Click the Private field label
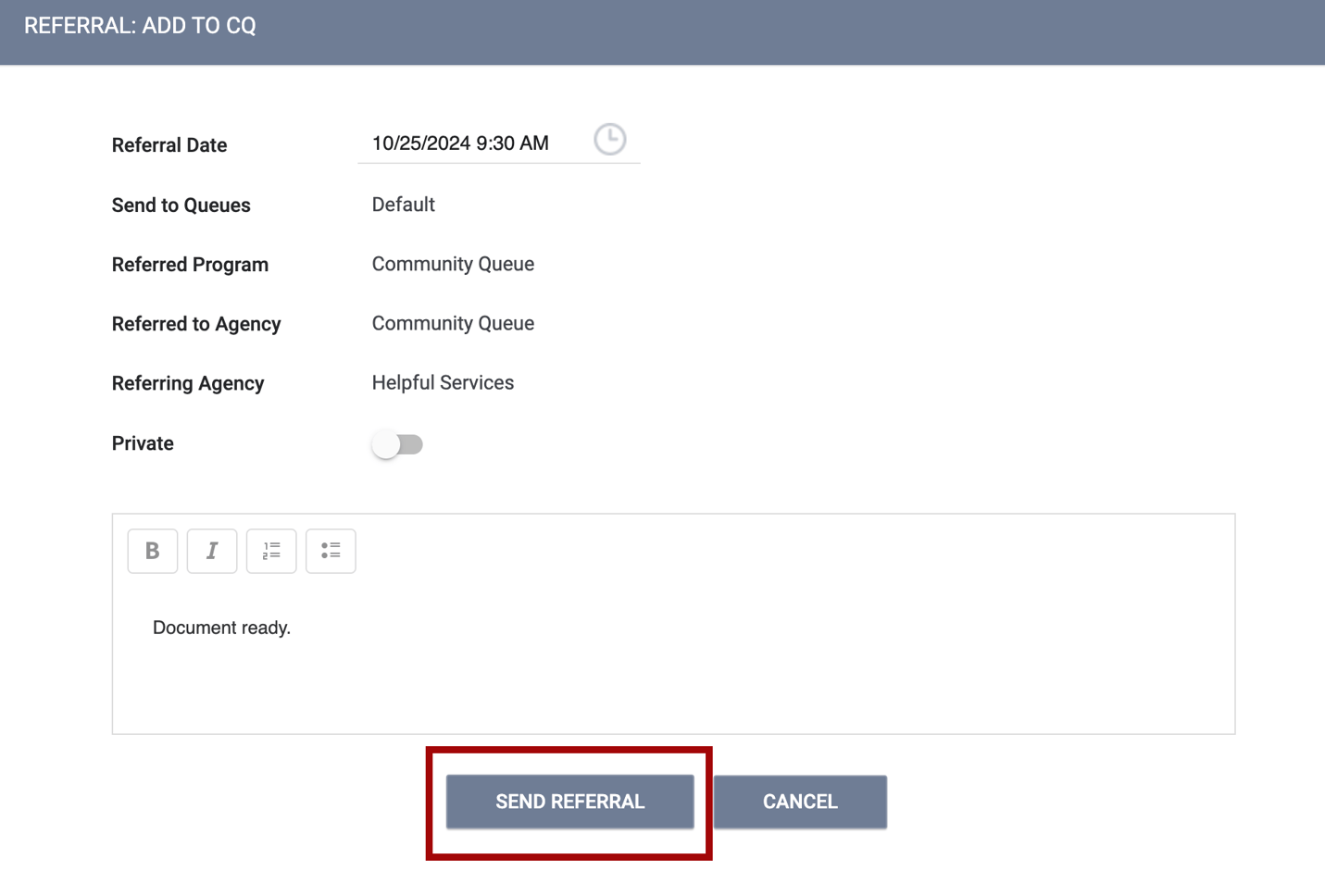This screenshot has width=1325, height=896. click(x=143, y=443)
